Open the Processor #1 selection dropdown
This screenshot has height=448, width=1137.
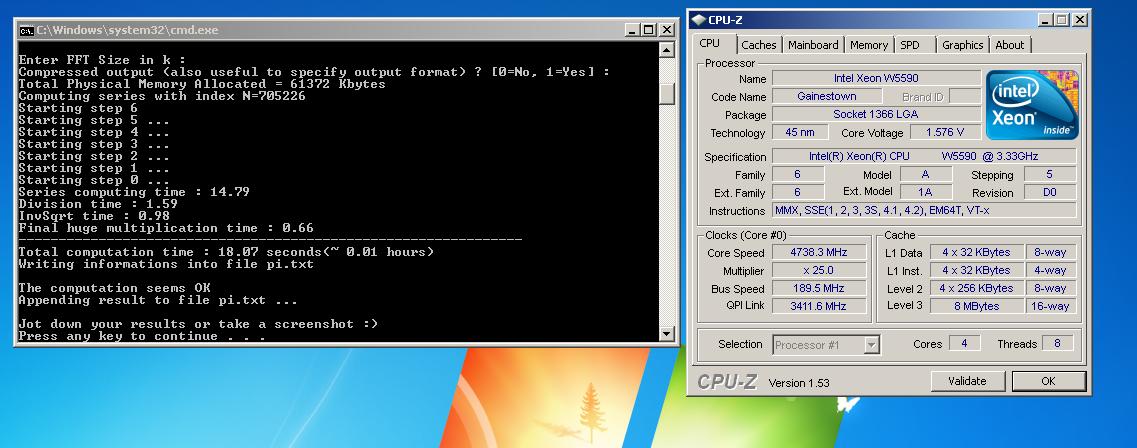827,345
